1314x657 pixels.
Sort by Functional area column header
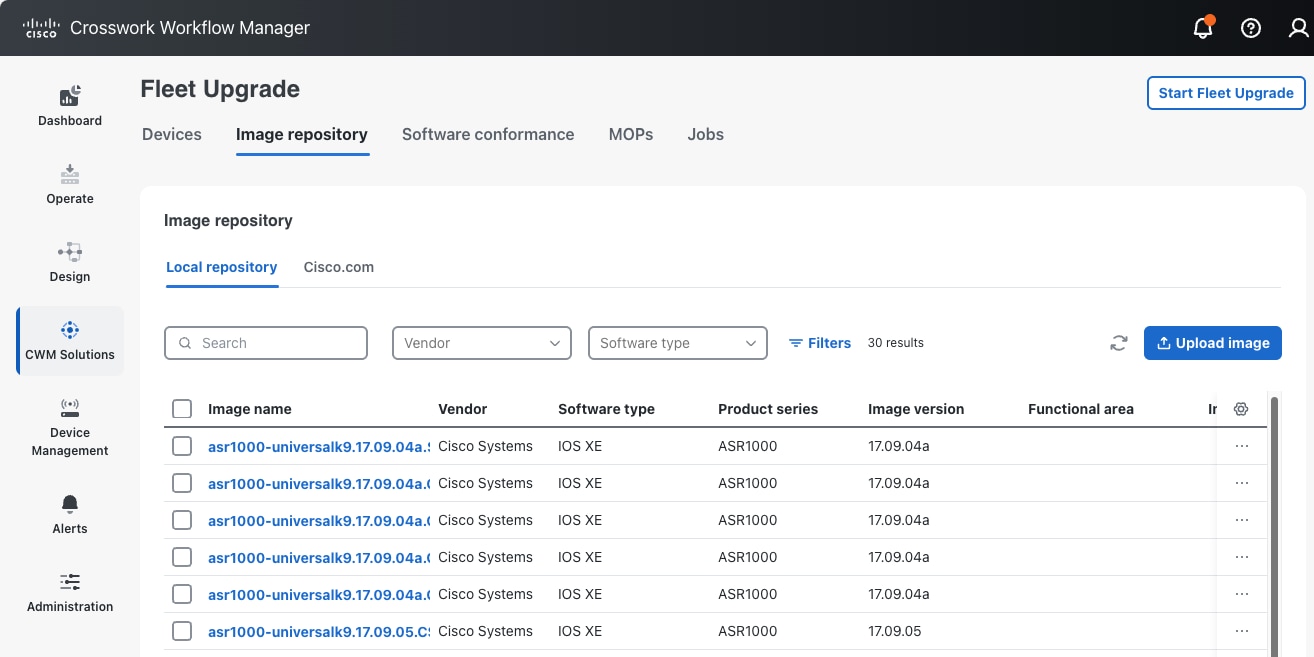coord(1081,409)
